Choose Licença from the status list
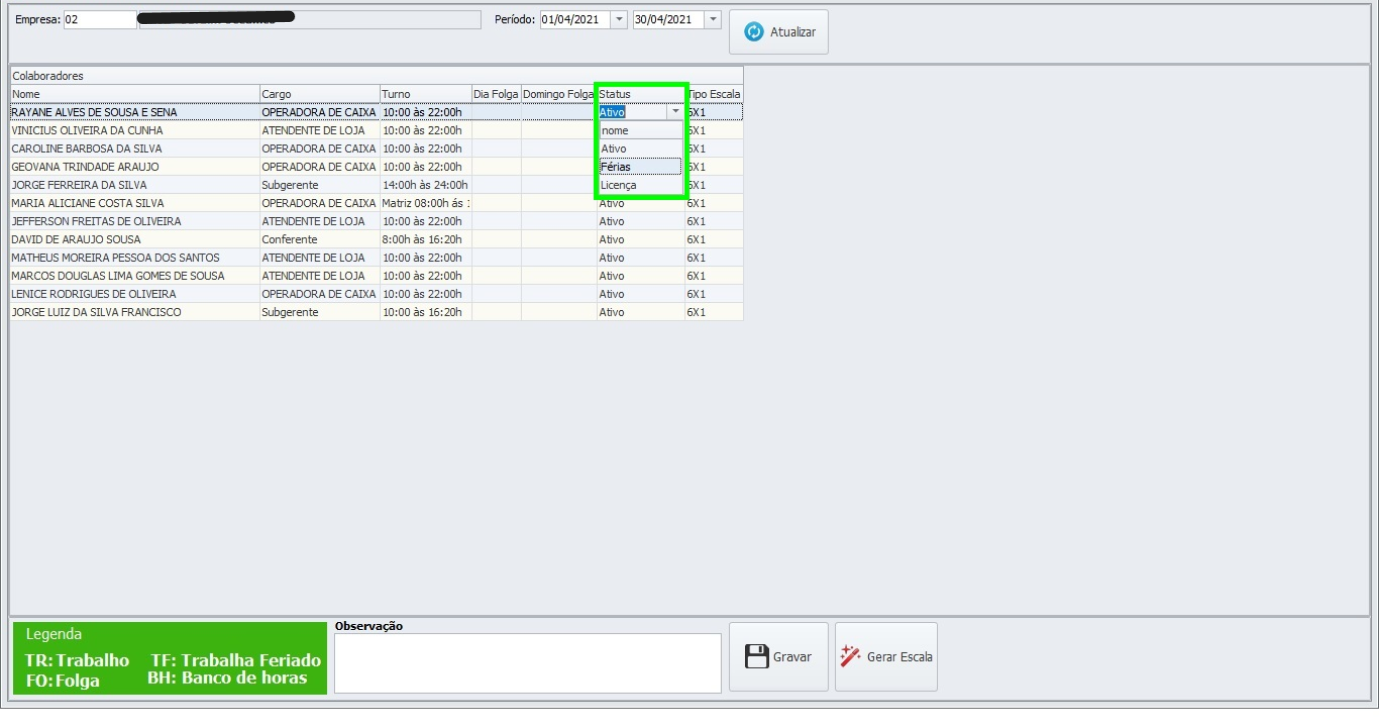 coord(640,185)
